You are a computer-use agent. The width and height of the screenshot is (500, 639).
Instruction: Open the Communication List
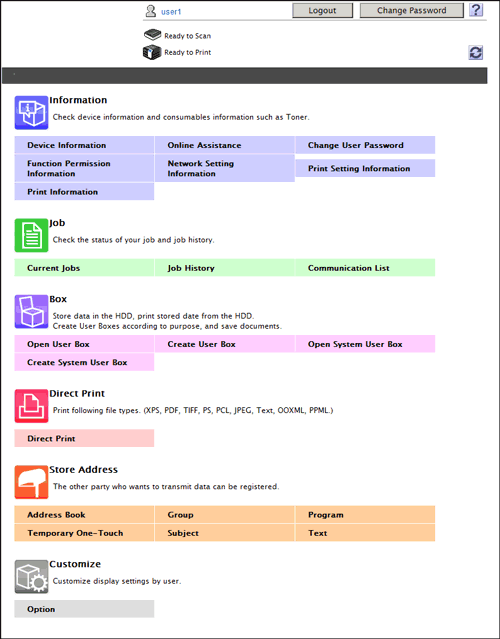(365, 268)
